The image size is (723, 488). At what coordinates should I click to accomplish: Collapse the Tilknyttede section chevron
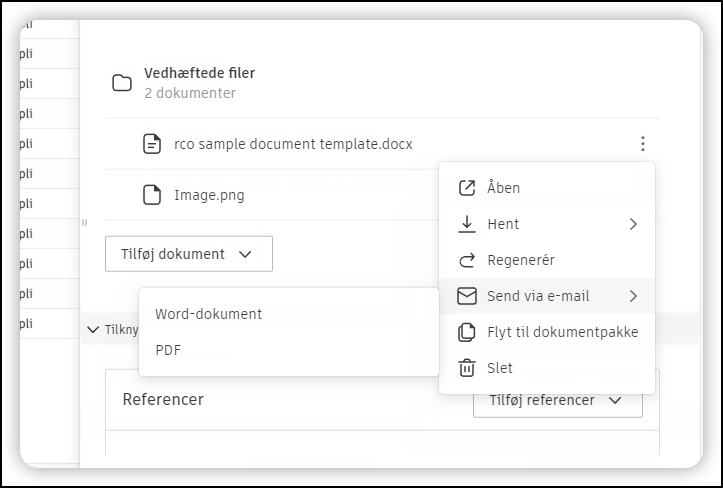pos(93,329)
